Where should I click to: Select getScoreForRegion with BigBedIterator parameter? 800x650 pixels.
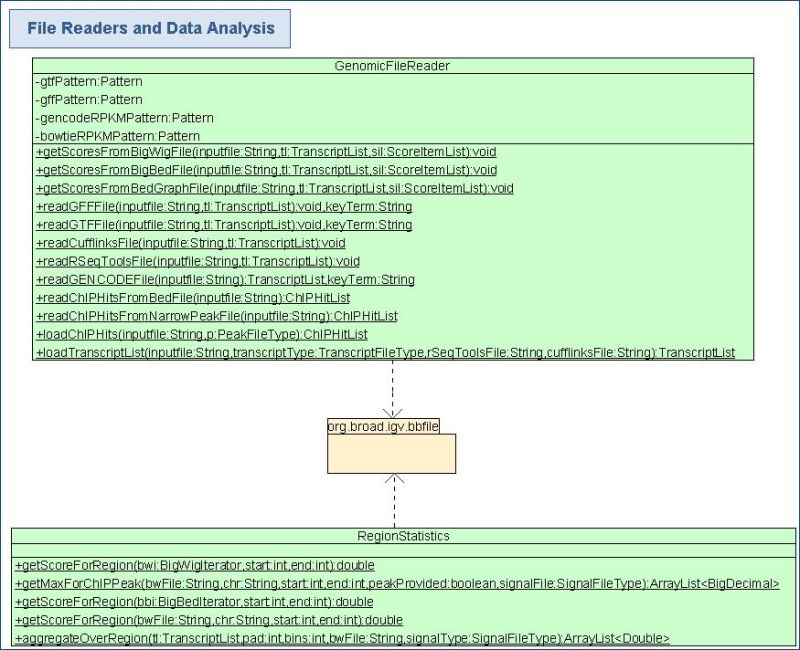click(x=194, y=602)
